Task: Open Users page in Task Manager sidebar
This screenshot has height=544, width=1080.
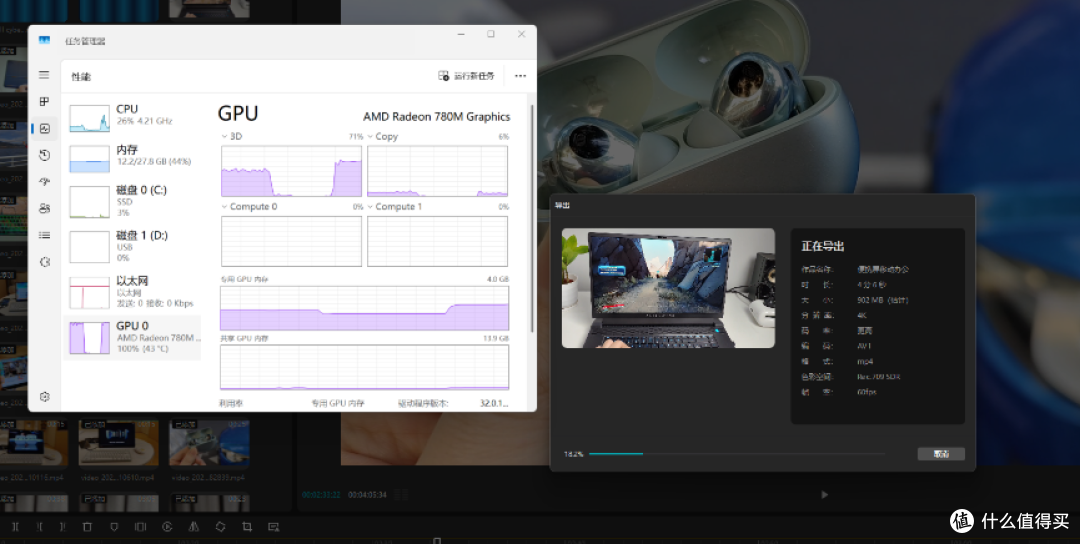Action: (x=44, y=209)
